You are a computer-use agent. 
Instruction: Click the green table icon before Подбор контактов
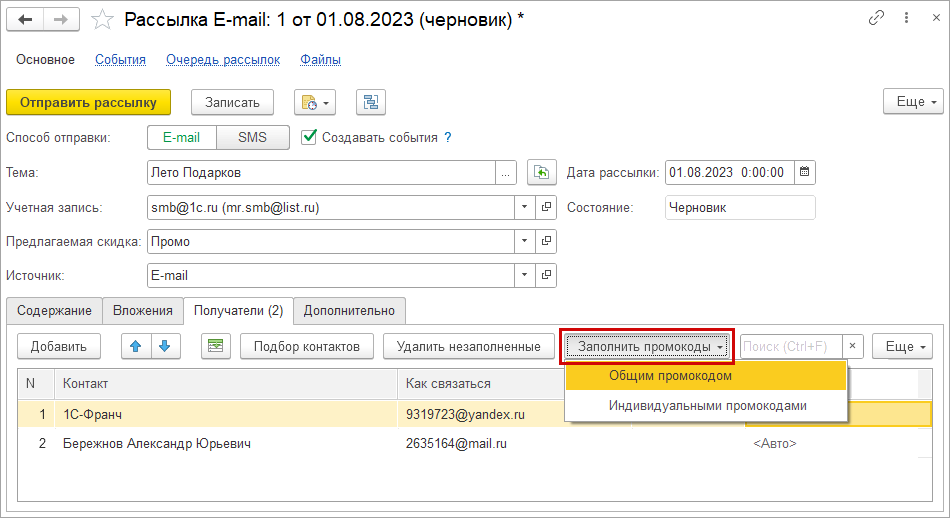pos(214,346)
